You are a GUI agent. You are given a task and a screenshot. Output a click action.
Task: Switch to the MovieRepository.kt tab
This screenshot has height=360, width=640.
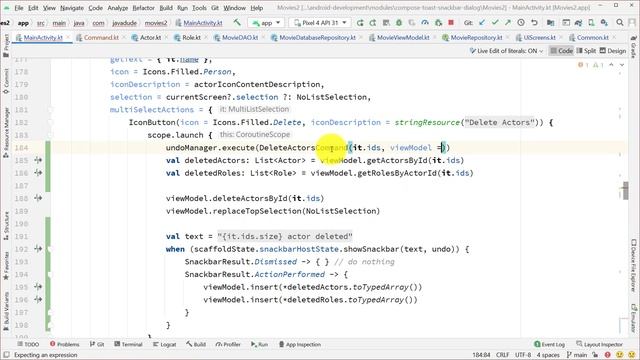[x=476, y=38]
